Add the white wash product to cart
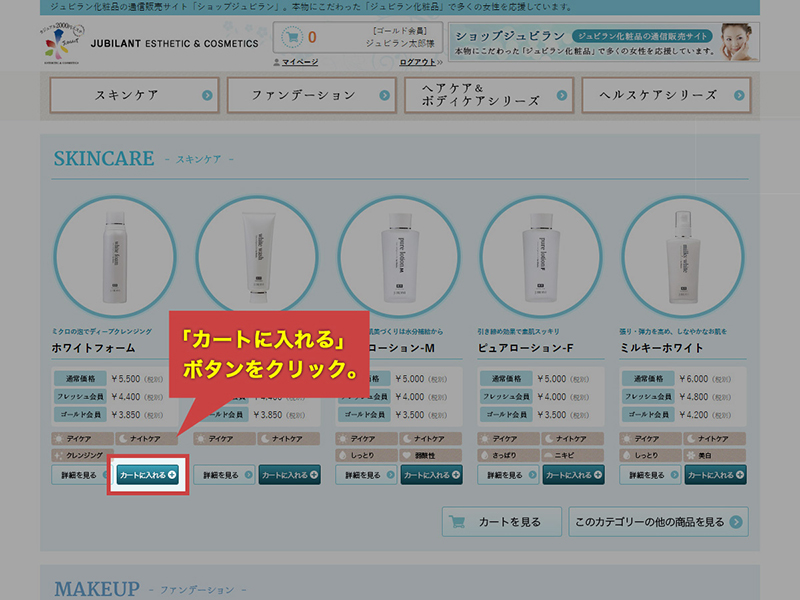Image resolution: width=800 pixels, height=600 pixels. point(289,475)
